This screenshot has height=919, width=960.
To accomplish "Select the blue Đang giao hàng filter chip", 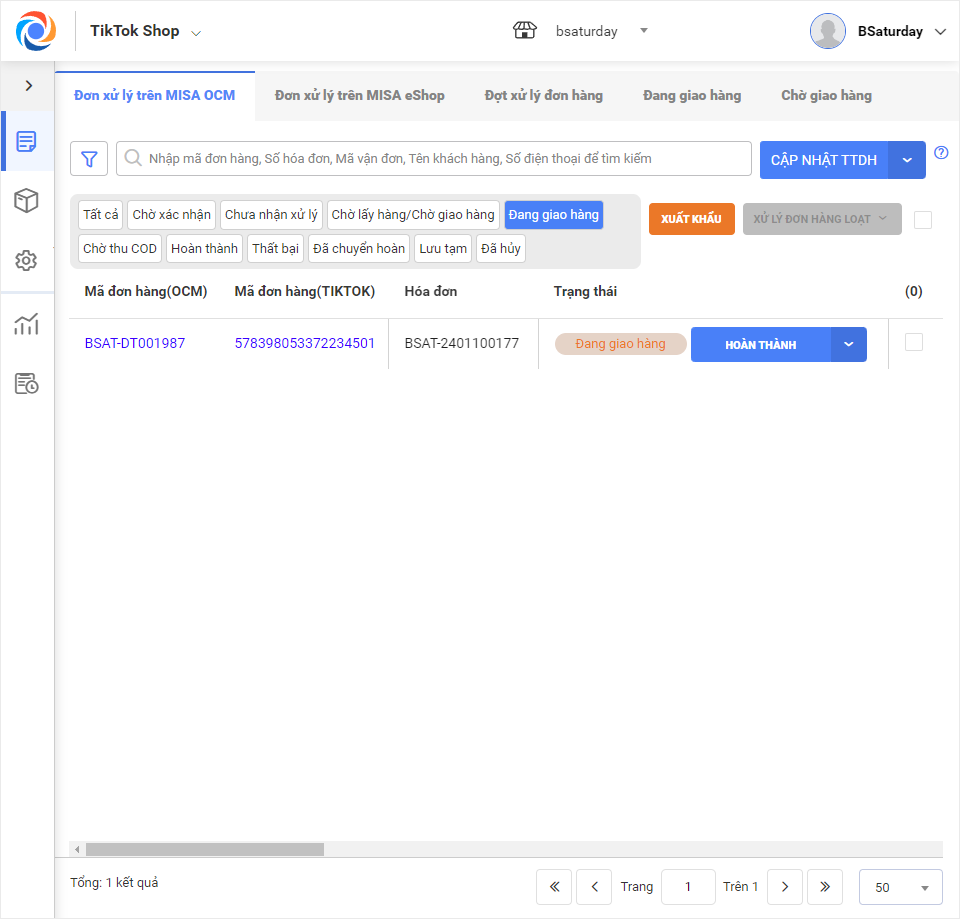I will click(x=553, y=215).
